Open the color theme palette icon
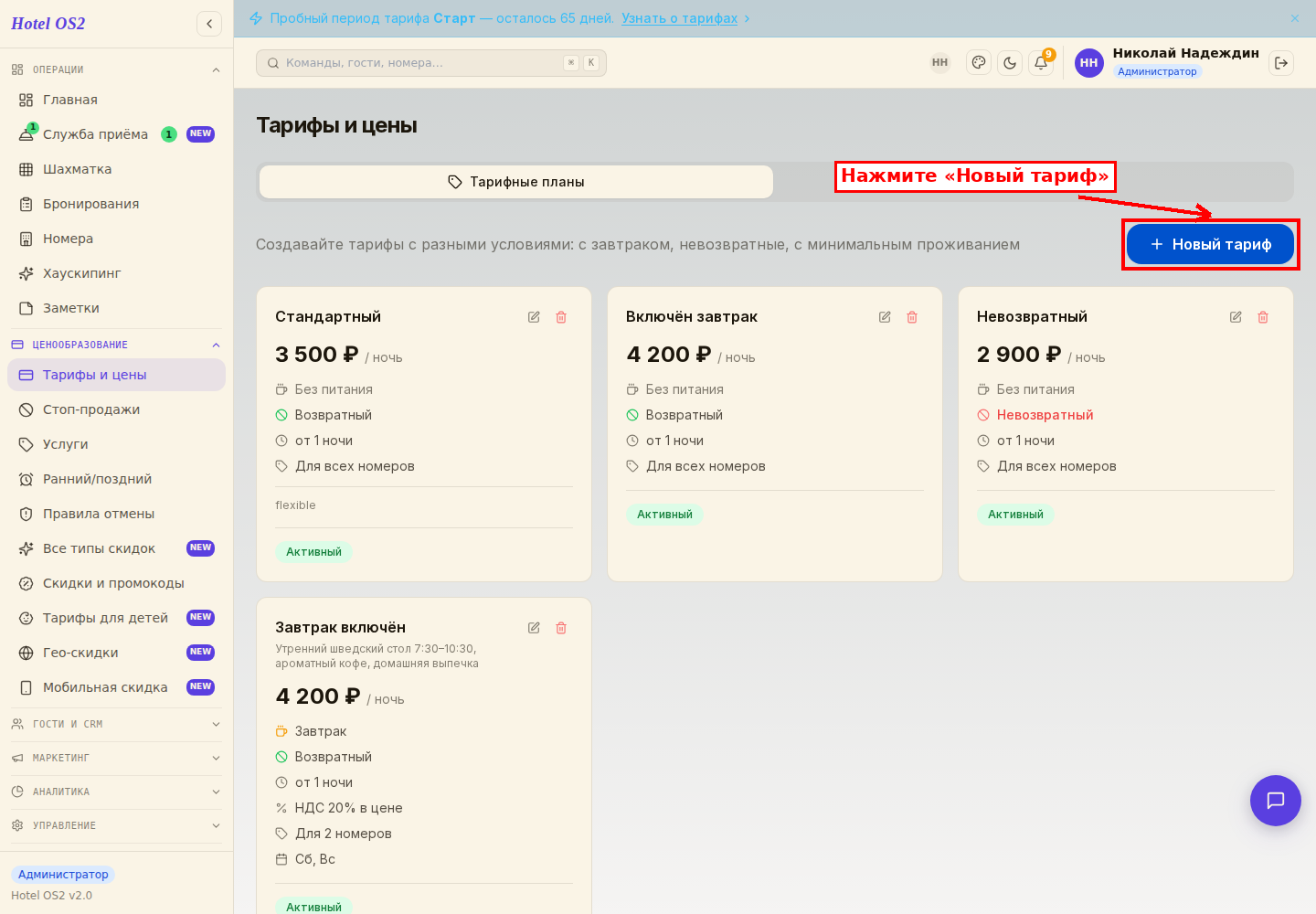The width and height of the screenshot is (1316, 914). click(979, 63)
